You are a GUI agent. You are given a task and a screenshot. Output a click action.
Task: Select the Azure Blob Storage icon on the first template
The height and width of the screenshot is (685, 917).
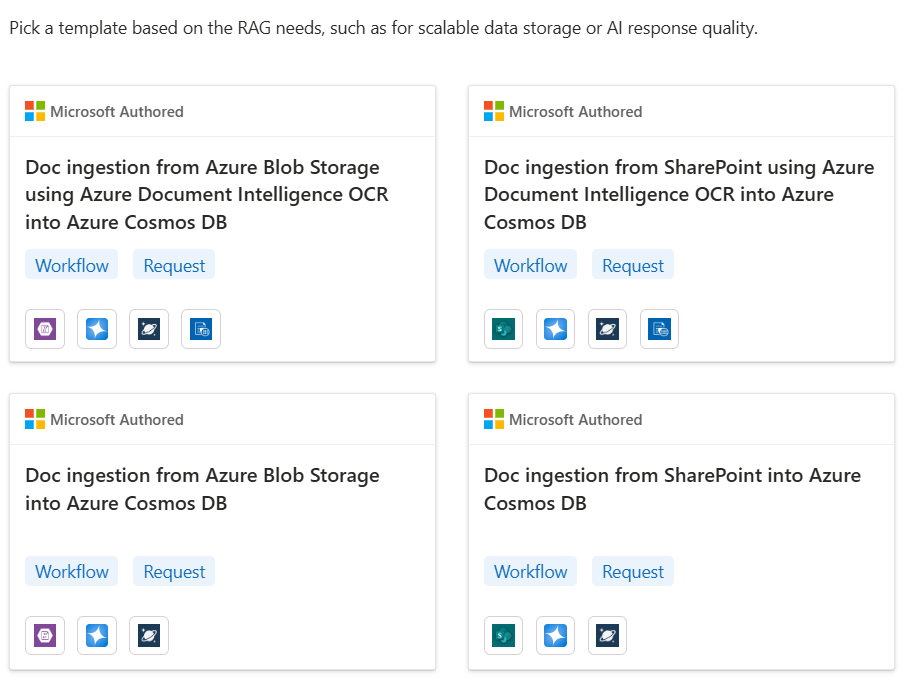point(44,328)
